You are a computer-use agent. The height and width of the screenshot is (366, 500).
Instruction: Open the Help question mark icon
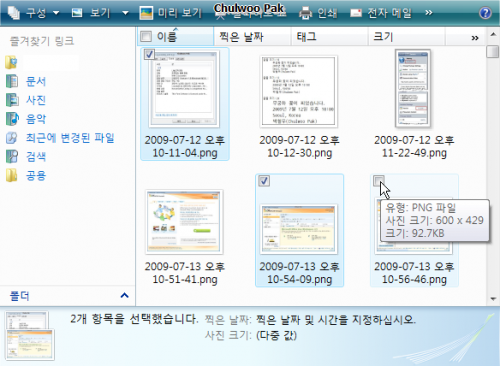pos(485,13)
